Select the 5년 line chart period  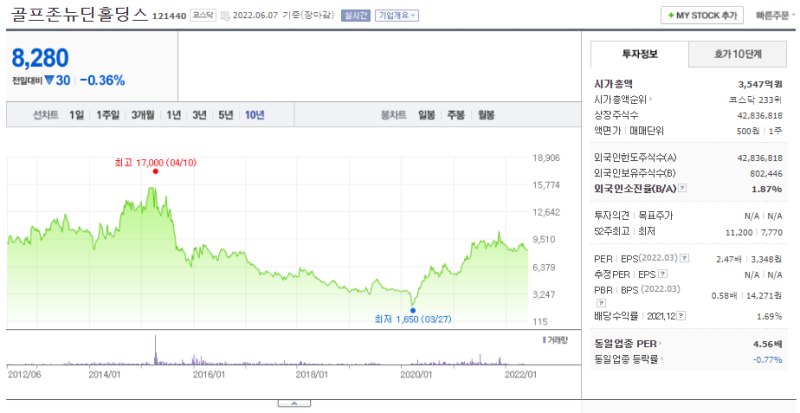[226, 115]
